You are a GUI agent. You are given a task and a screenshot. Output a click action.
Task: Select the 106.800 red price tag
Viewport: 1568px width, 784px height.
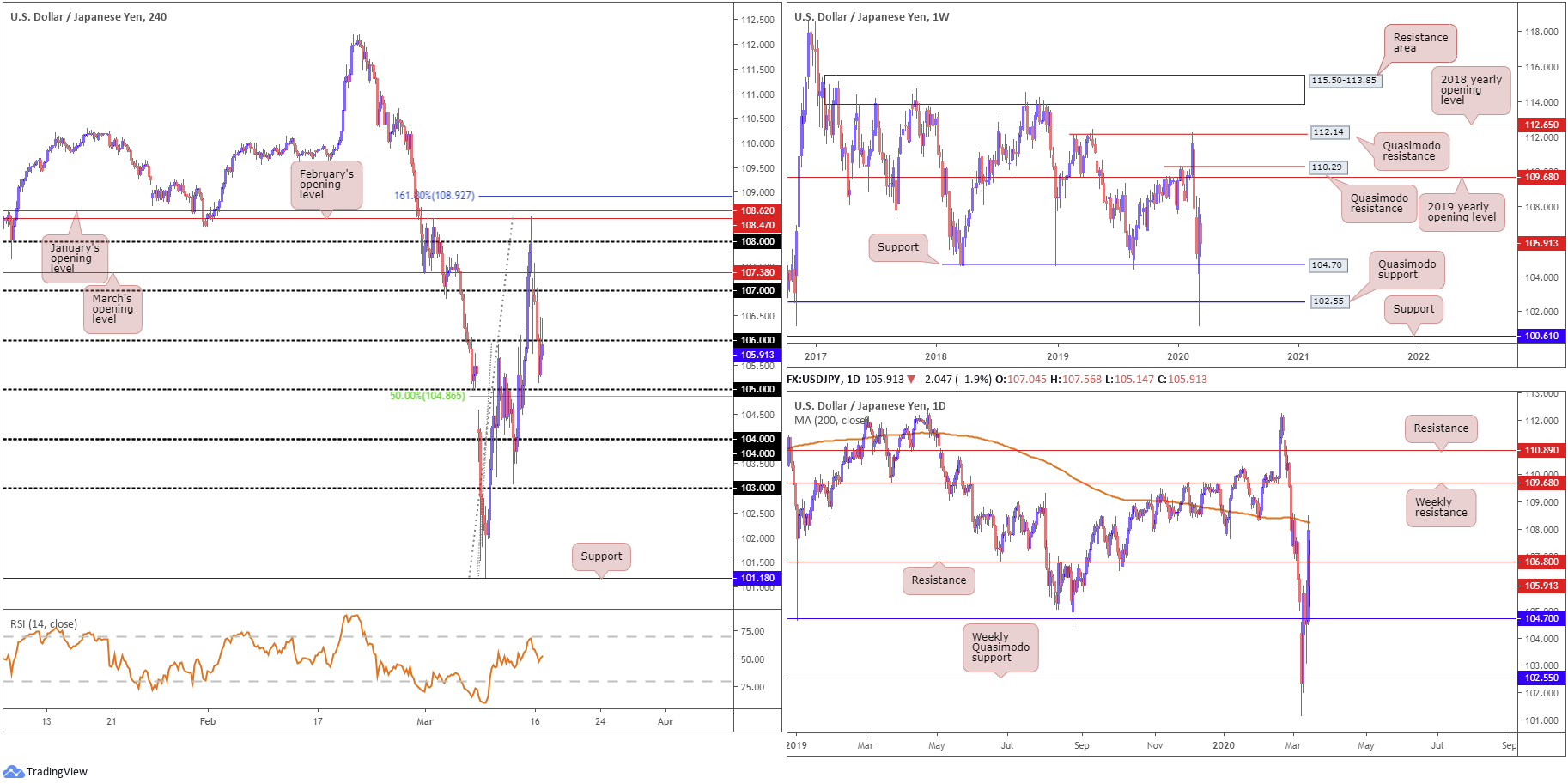point(1541,562)
